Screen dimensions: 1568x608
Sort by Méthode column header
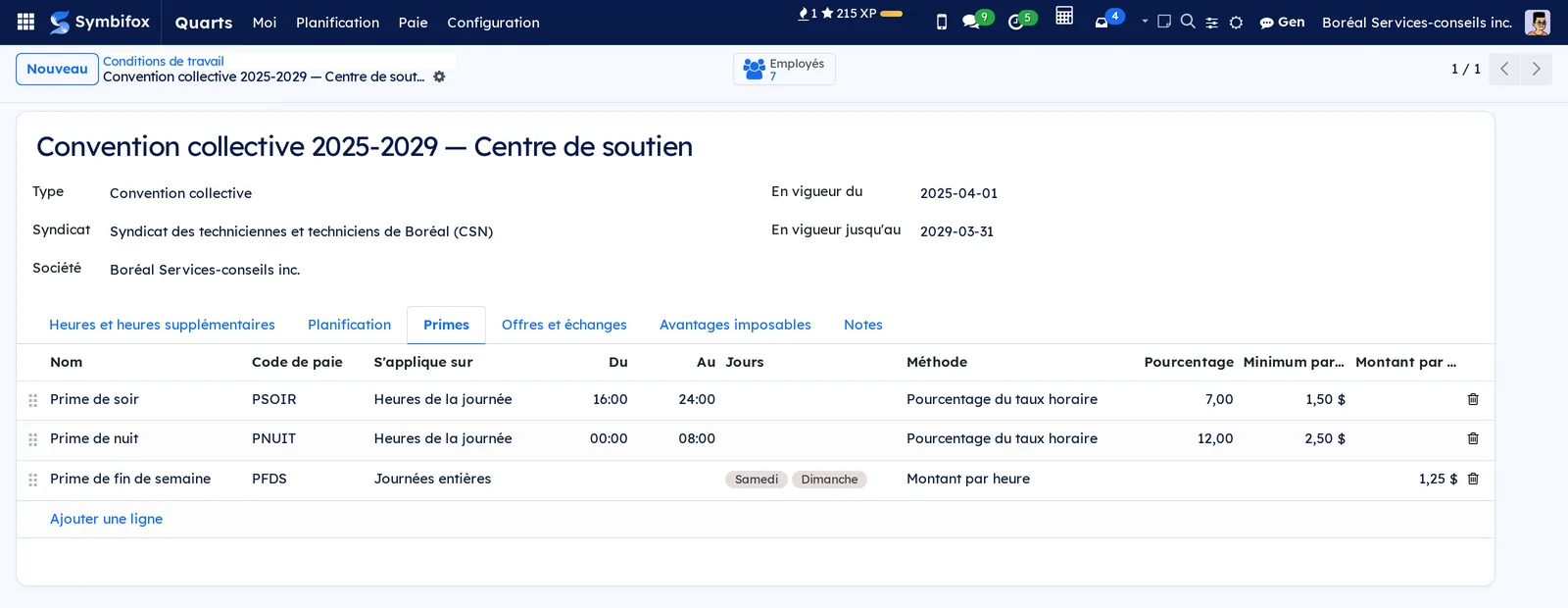pyautogui.click(x=937, y=362)
